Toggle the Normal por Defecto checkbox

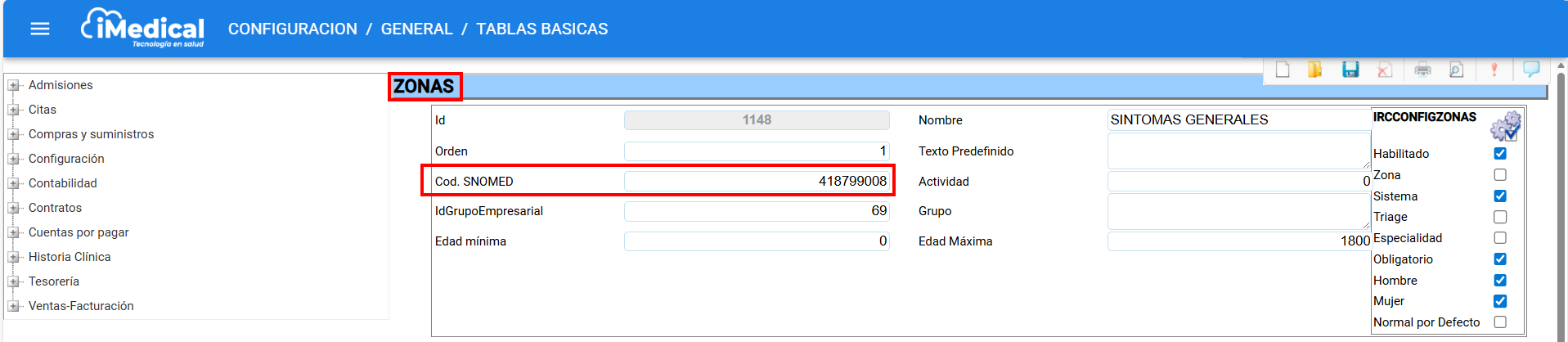(x=1499, y=322)
